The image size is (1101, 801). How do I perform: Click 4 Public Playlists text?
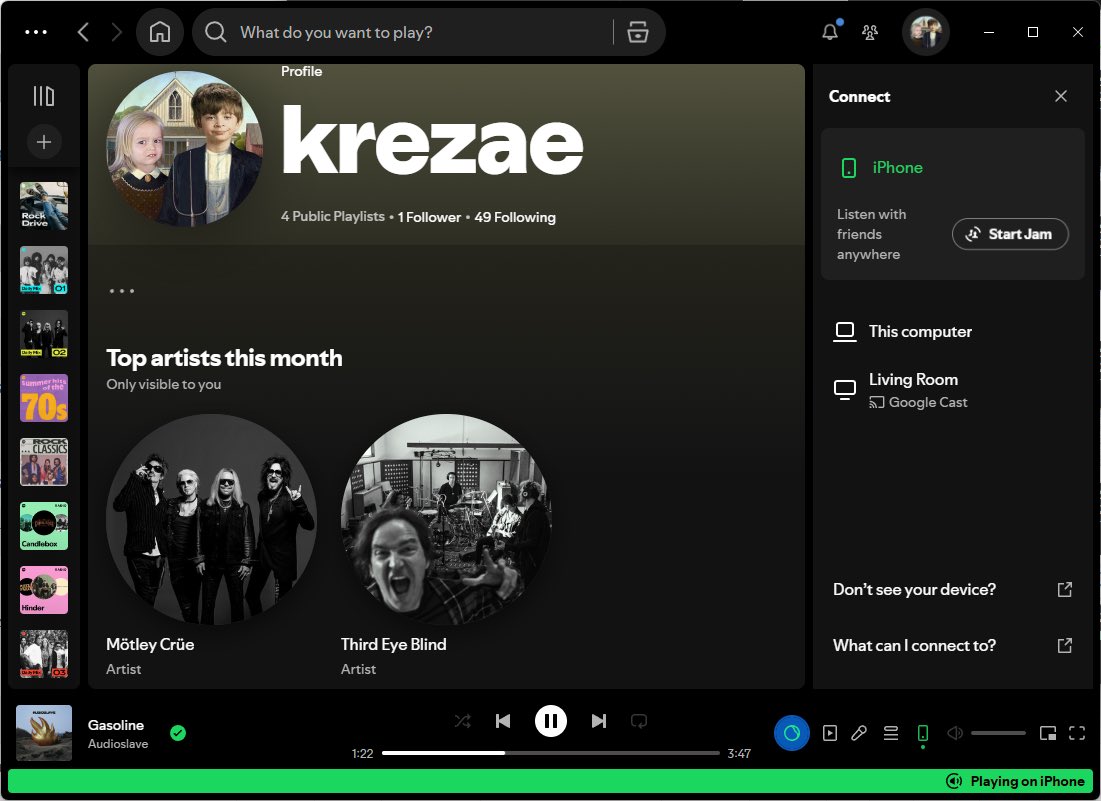pos(333,217)
